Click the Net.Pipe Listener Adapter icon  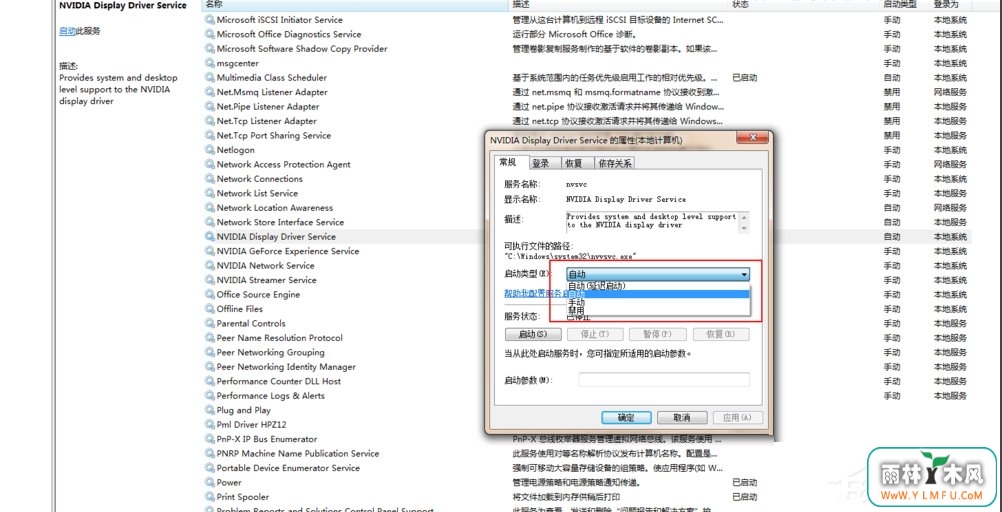coord(210,107)
